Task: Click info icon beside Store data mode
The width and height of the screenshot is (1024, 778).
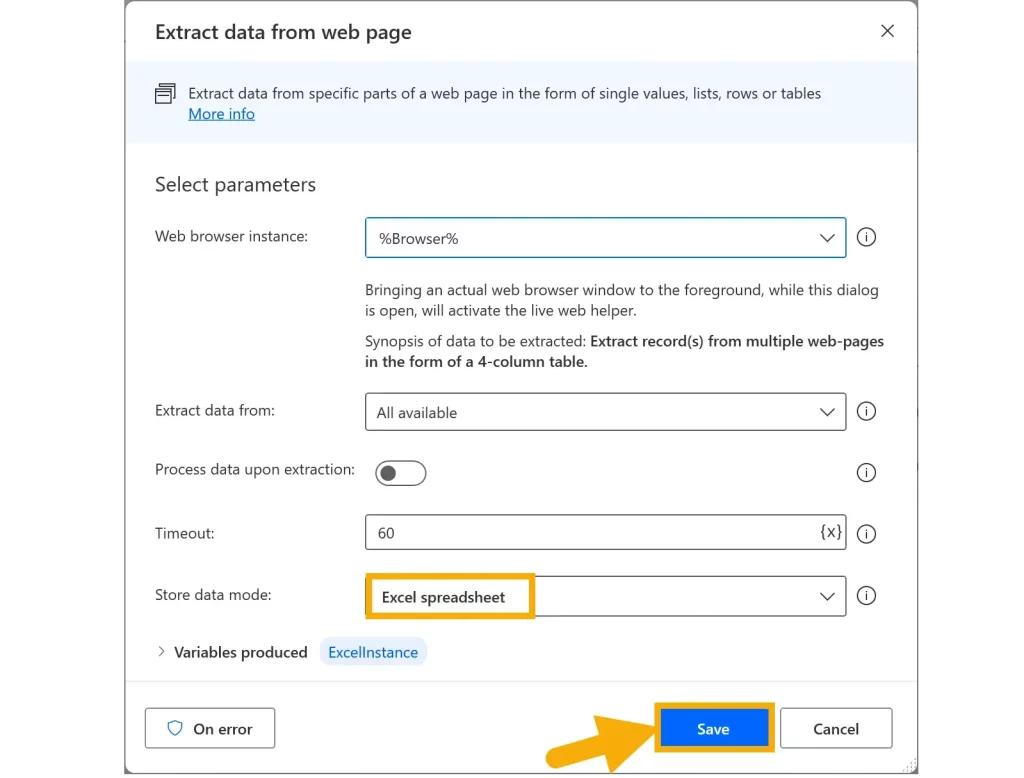Action: (x=867, y=596)
